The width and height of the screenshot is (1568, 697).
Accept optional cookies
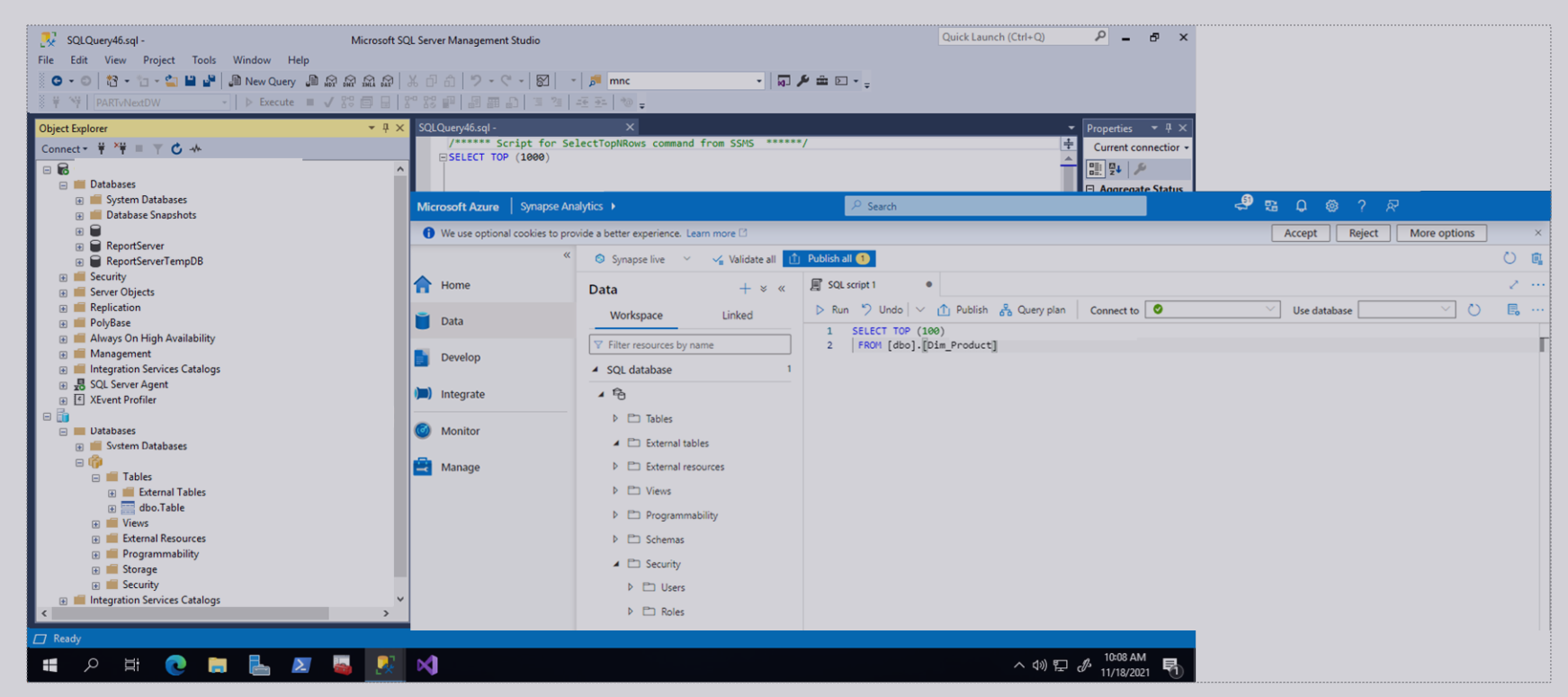click(x=1300, y=233)
